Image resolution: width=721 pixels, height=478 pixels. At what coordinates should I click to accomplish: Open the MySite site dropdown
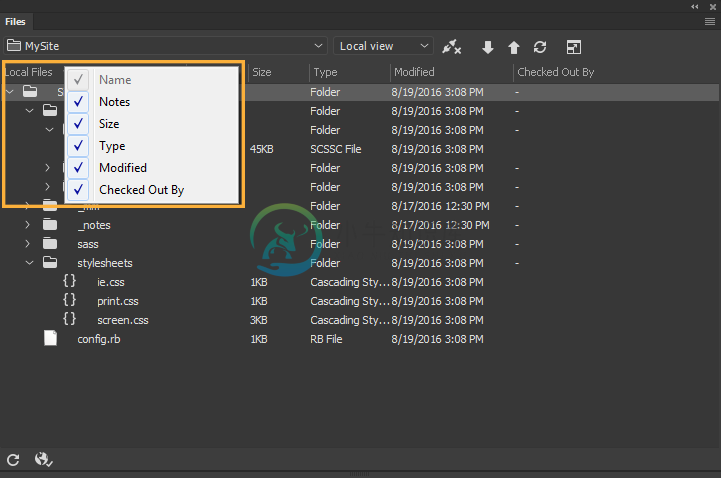tap(165, 46)
